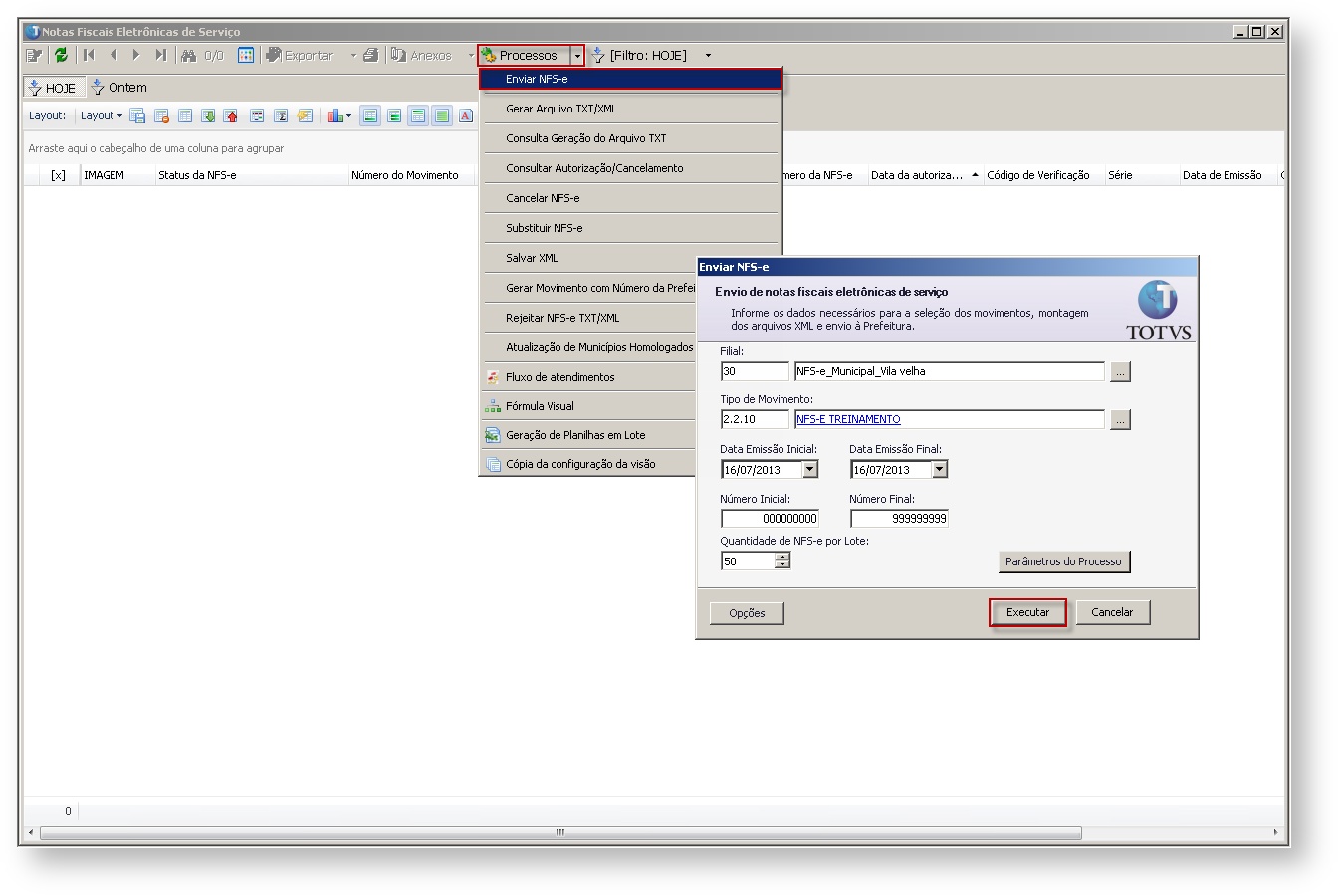Open the bar chart icon in Layout toolbar
Viewport: 1339px width, 896px height.
click(335, 116)
